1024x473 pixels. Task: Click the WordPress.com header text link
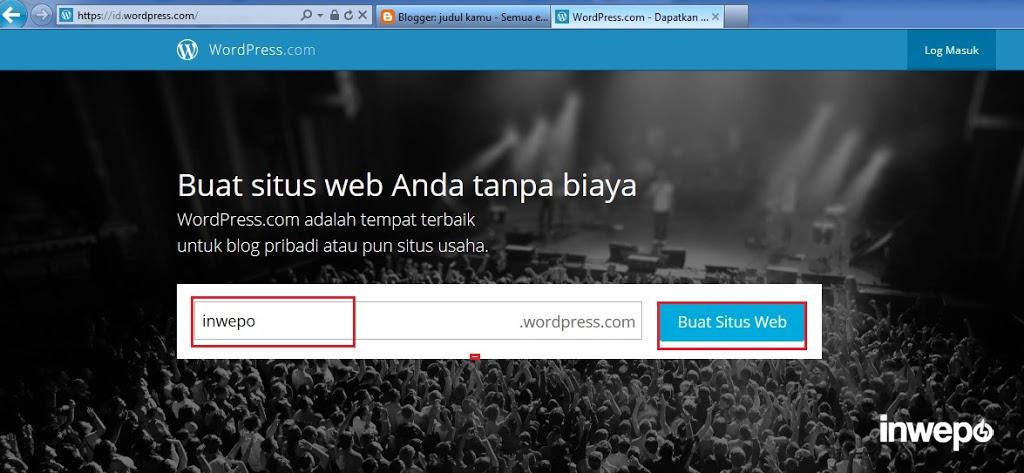pos(262,50)
